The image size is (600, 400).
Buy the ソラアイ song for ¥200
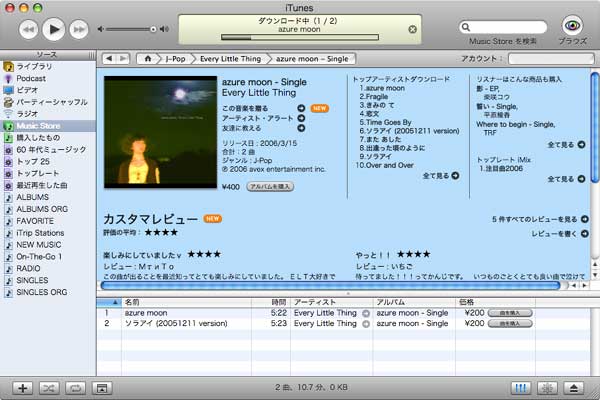point(510,324)
